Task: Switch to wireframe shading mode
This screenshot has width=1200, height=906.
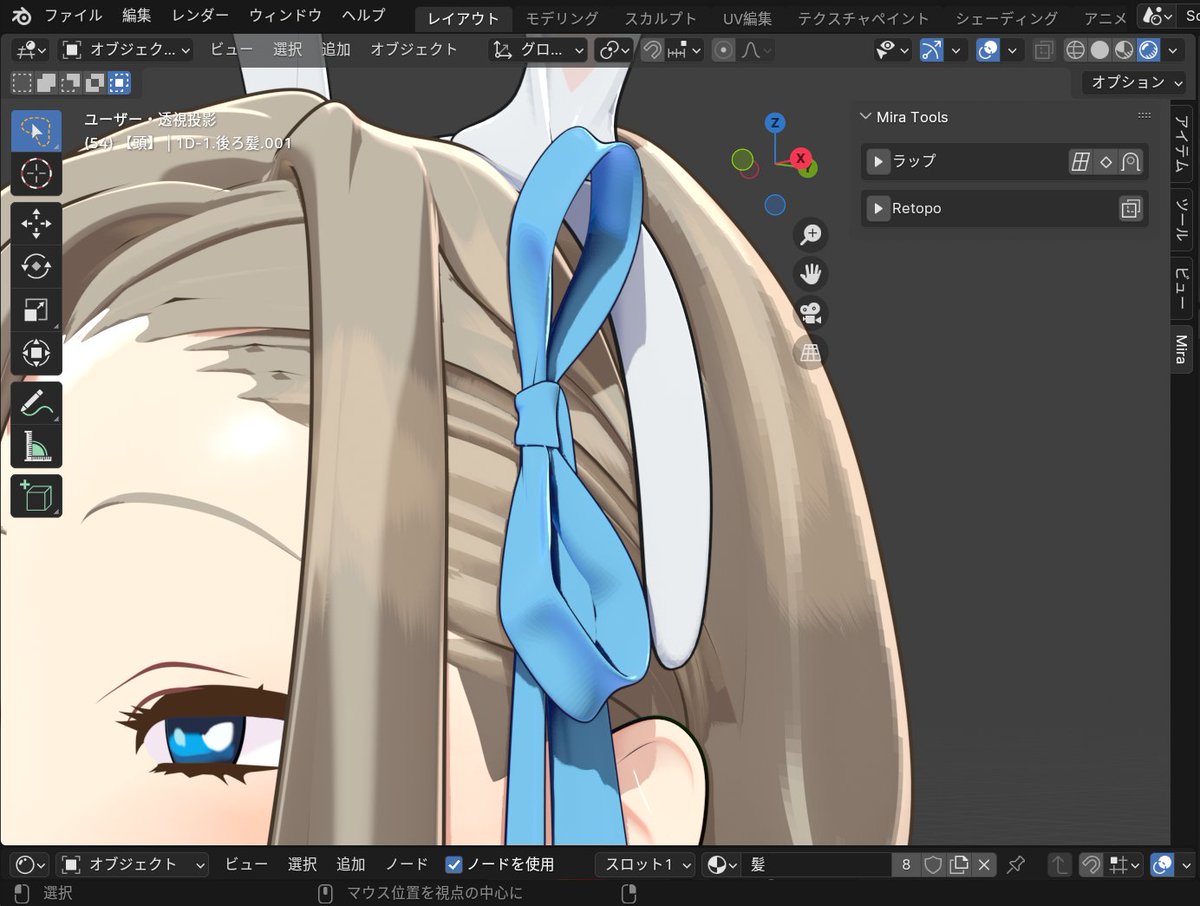Action: pyautogui.click(x=1075, y=50)
